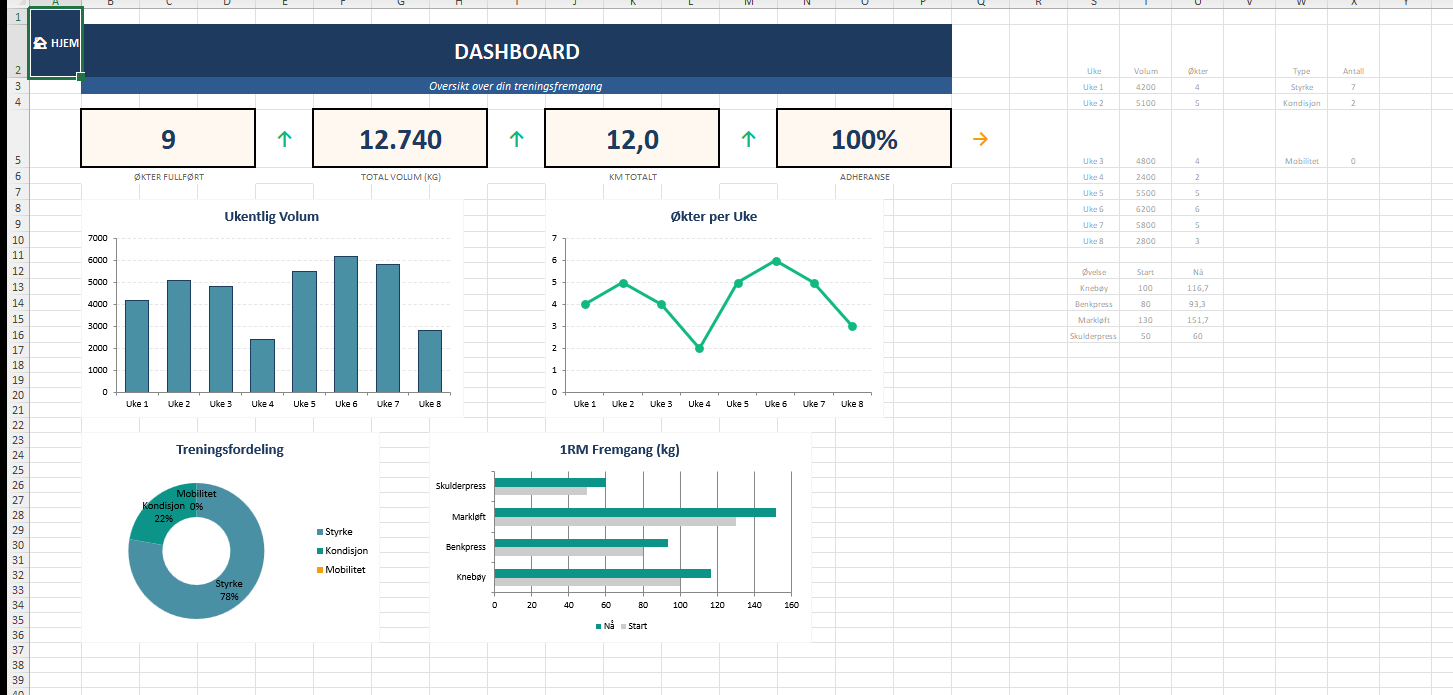Click the Uke 6 point on Økter line
The height and width of the screenshot is (695, 1453).
click(x=776, y=261)
